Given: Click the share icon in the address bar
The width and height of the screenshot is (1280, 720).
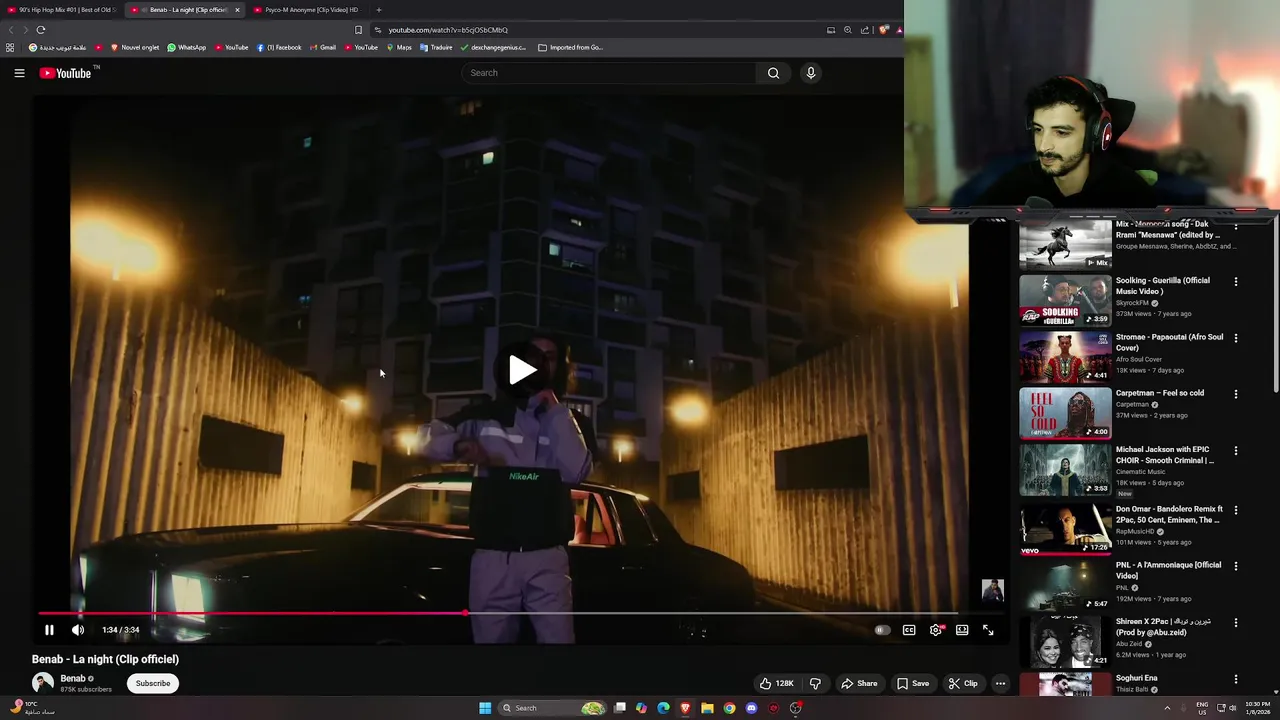Looking at the screenshot, I should pyautogui.click(x=865, y=30).
